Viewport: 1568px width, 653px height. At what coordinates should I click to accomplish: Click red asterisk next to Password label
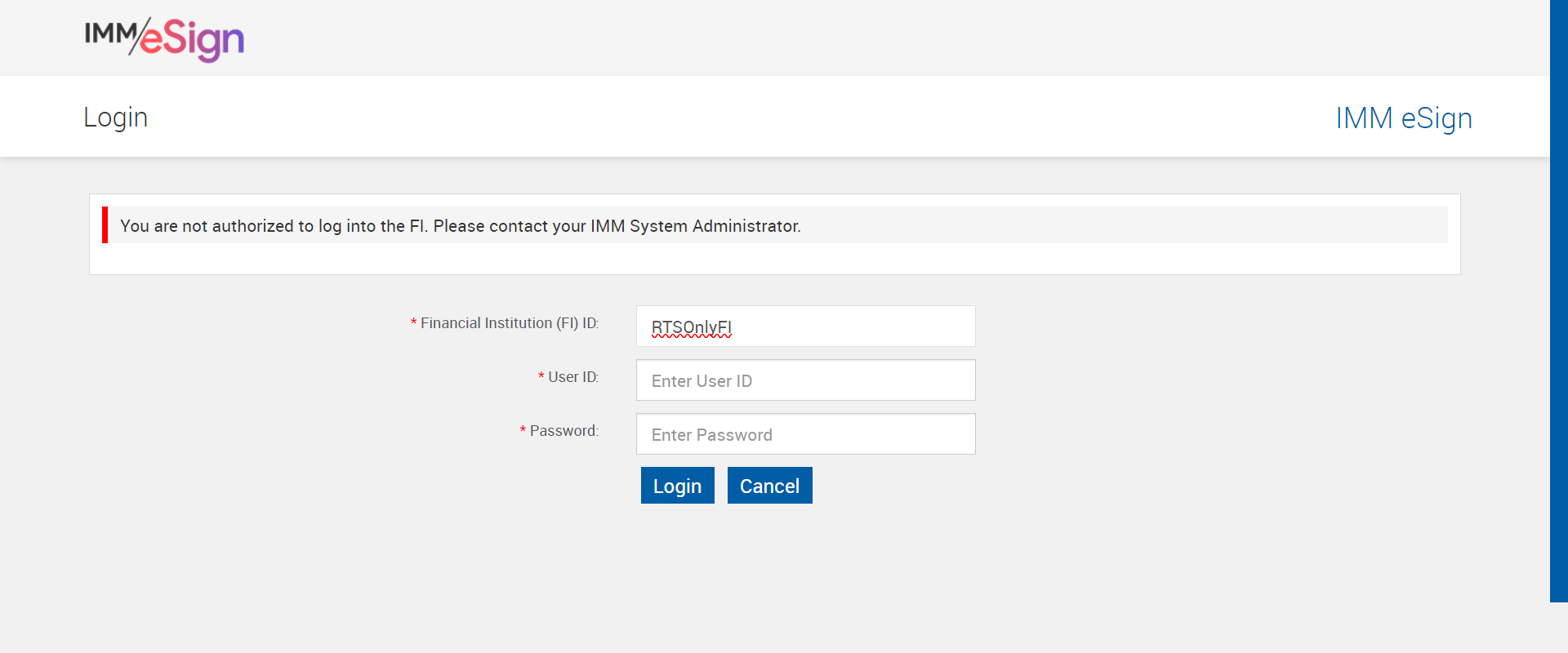523,431
